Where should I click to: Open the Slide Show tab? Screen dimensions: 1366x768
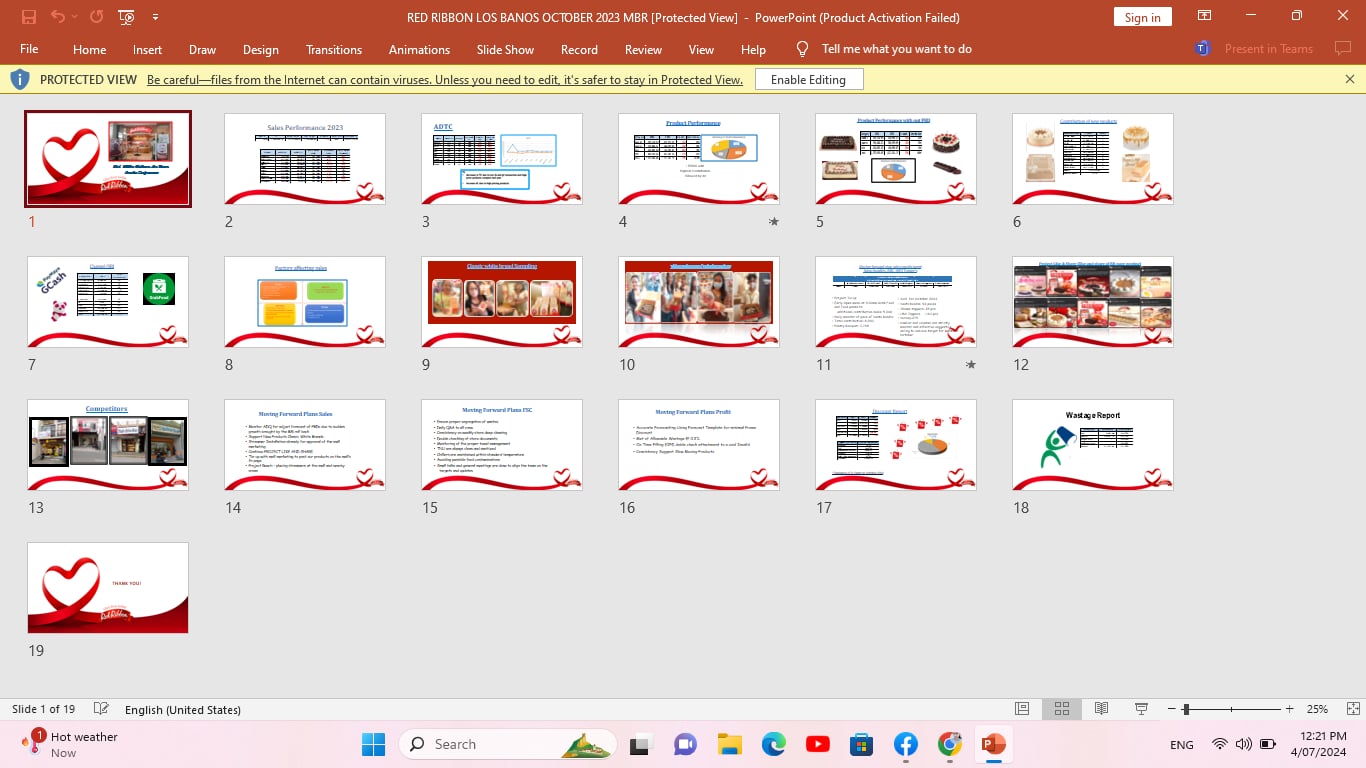pos(505,49)
